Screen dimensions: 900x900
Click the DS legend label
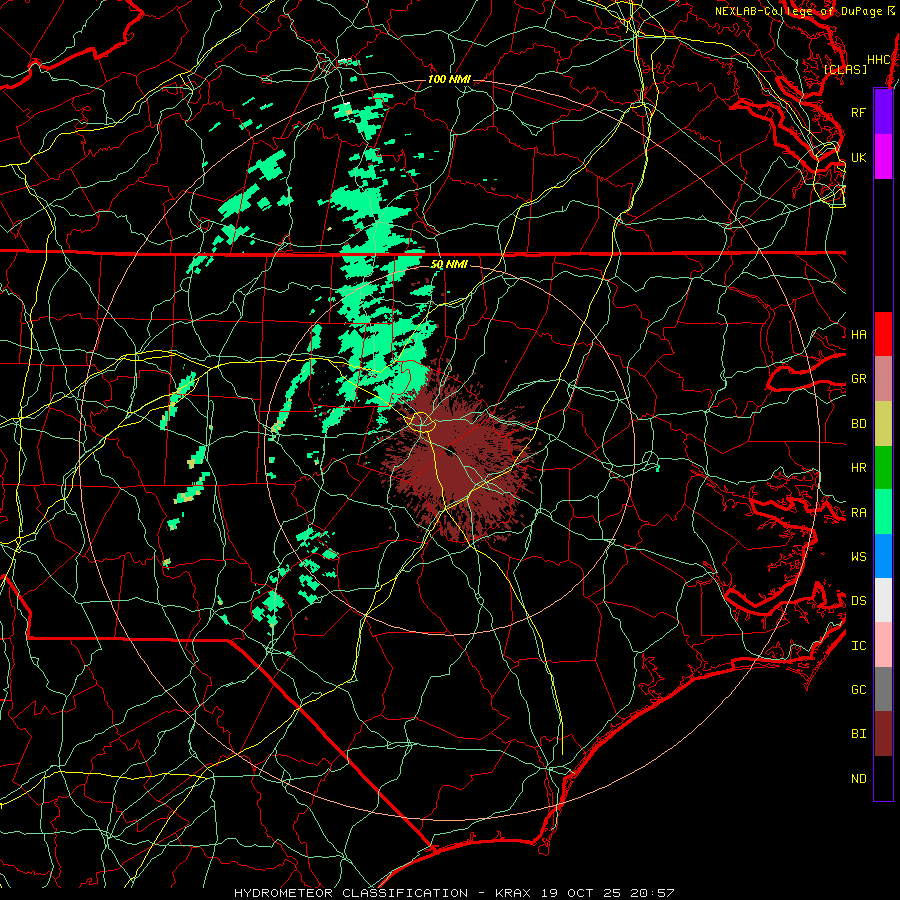pyautogui.click(x=859, y=601)
